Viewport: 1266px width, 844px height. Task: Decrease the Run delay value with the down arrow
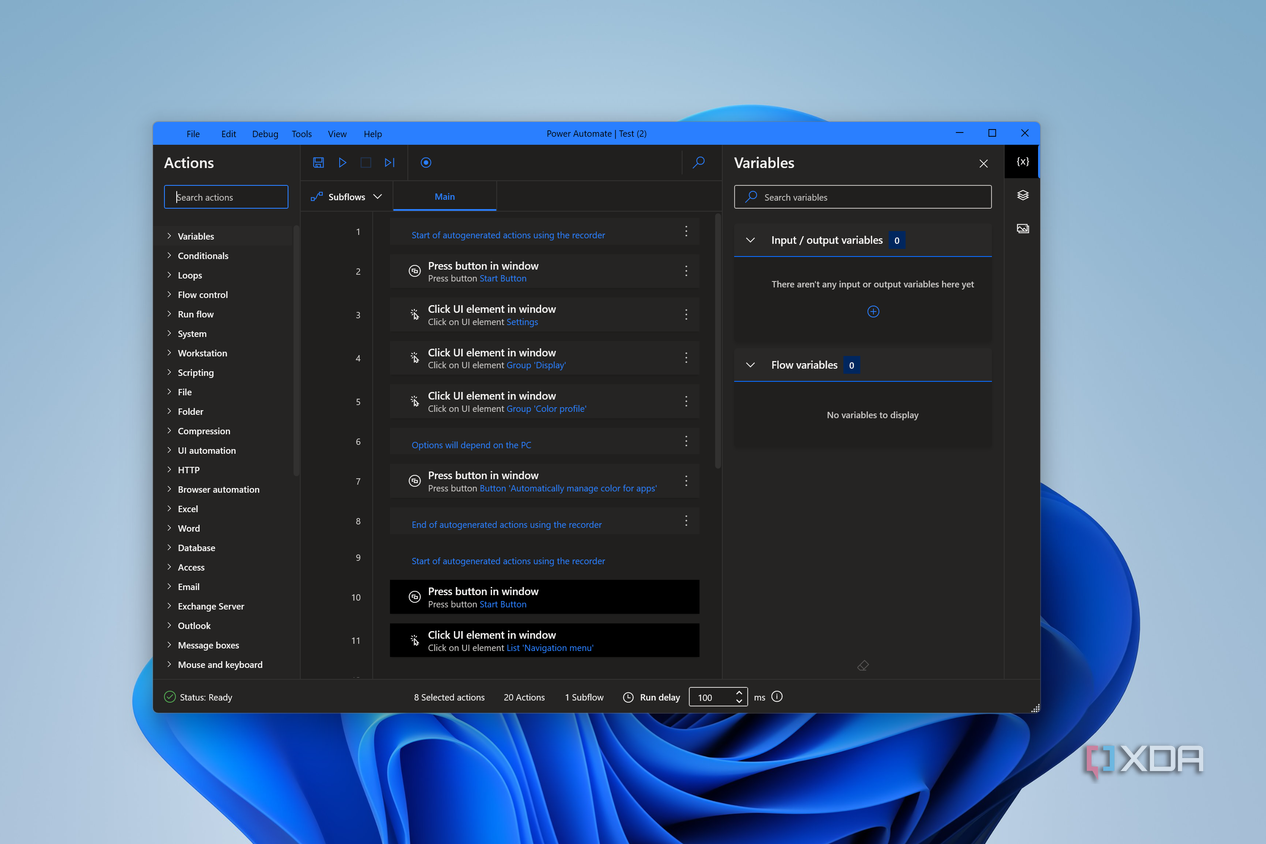pyautogui.click(x=739, y=702)
